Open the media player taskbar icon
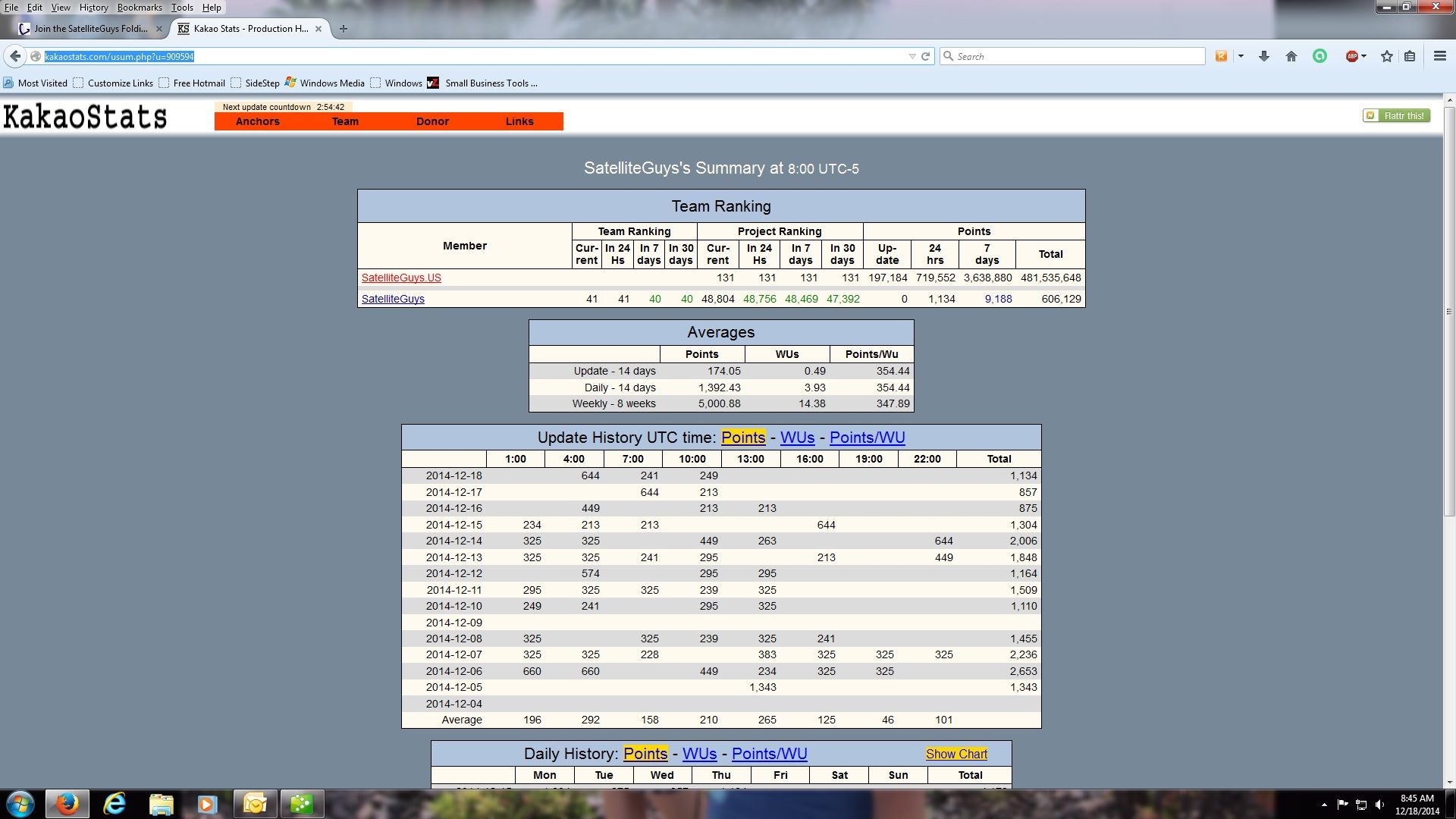This screenshot has height=819, width=1456. point(207,804)
